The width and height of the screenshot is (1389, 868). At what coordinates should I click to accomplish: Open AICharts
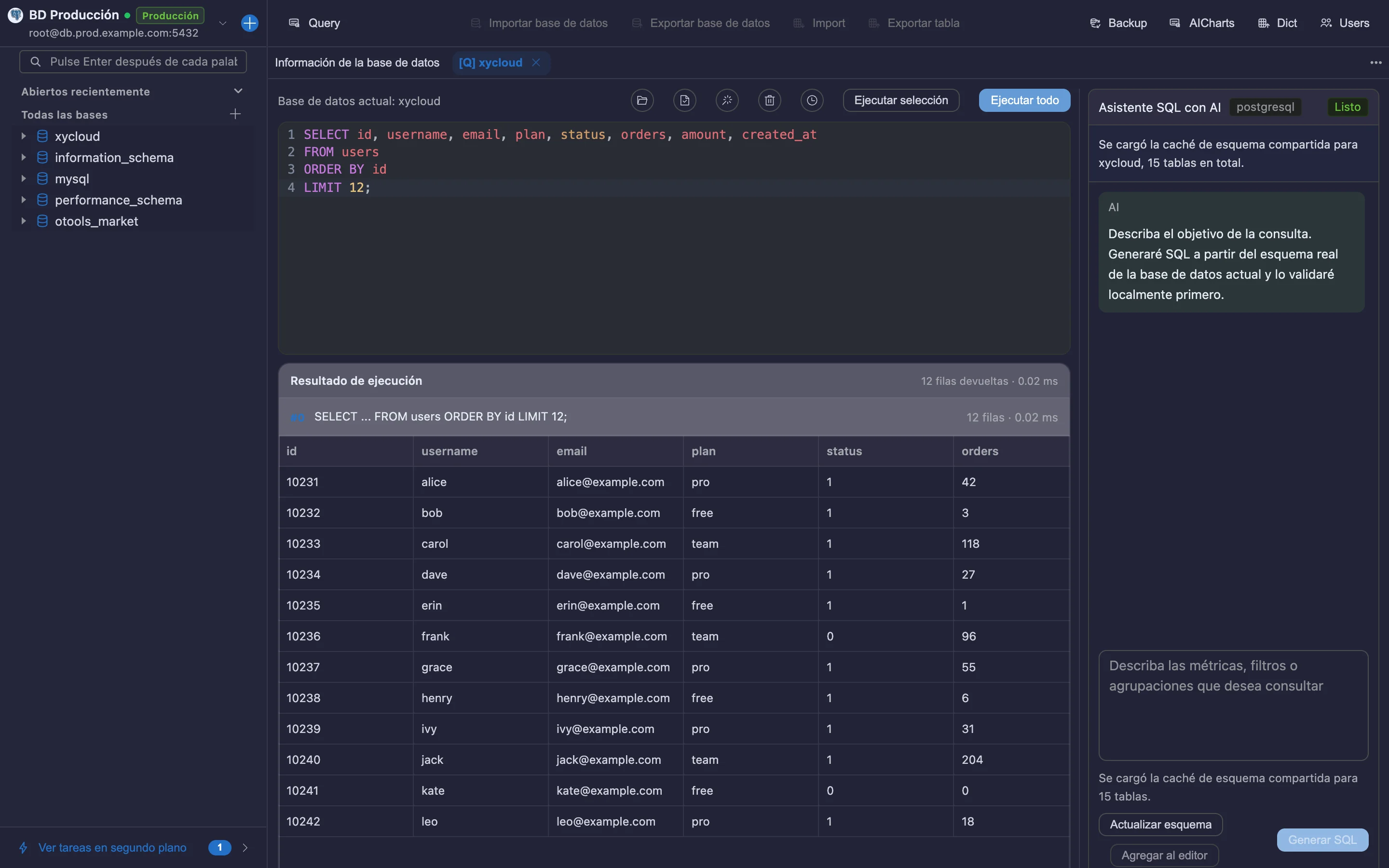click(x=1201, y=23)
